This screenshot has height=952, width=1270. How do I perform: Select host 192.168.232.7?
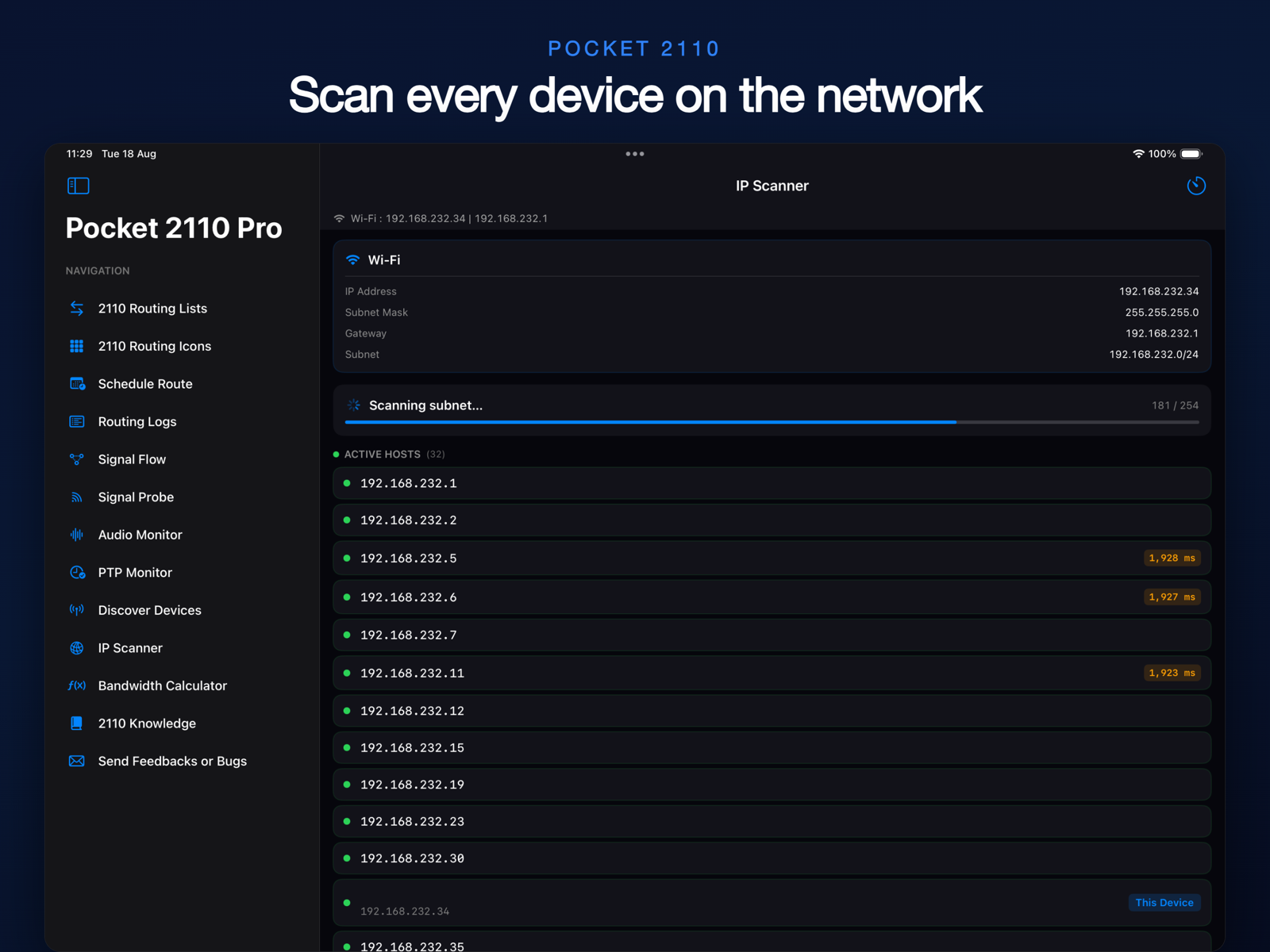point(772,635)
